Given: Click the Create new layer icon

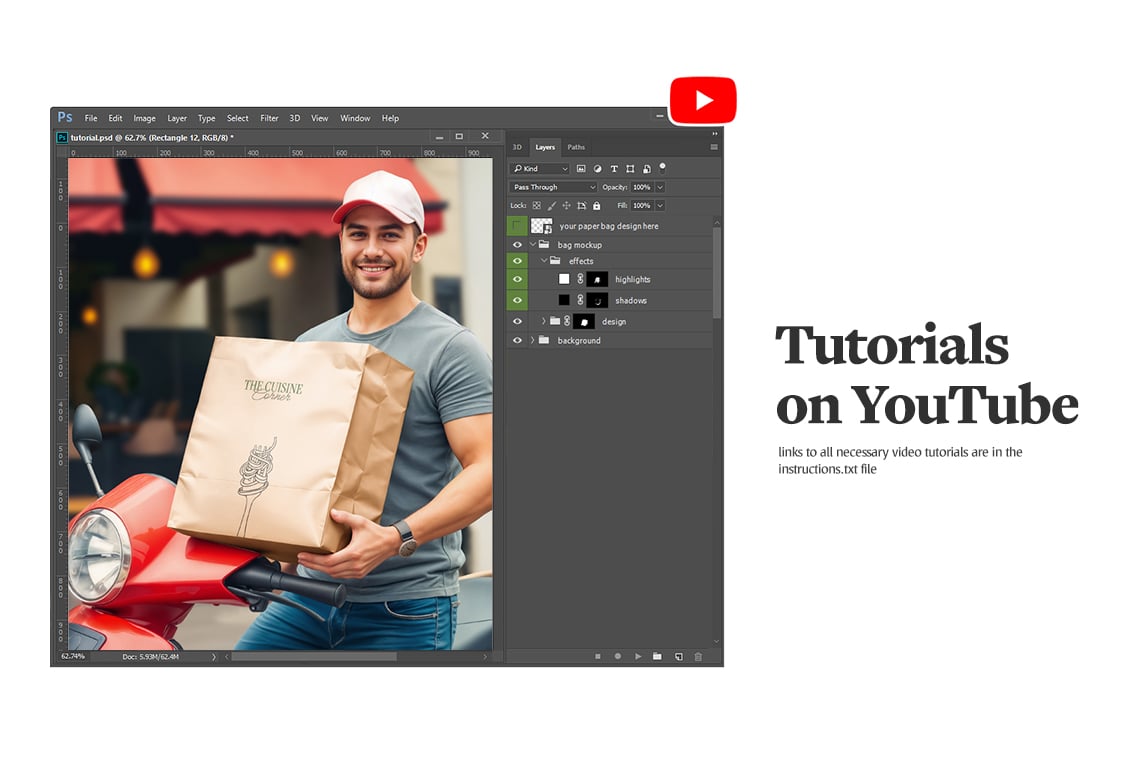Looking at the screenshot, I should (679, 656).
